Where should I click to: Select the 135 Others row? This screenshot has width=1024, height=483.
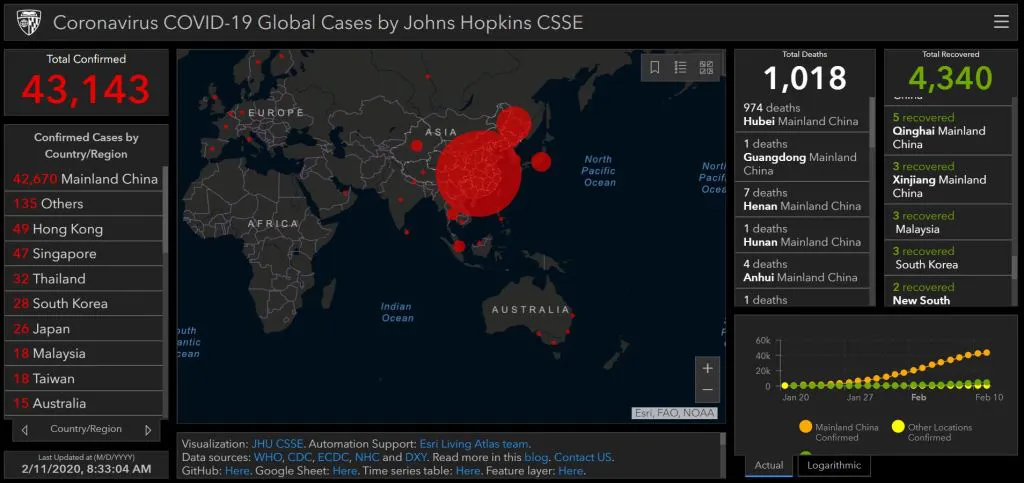point(84,204)
